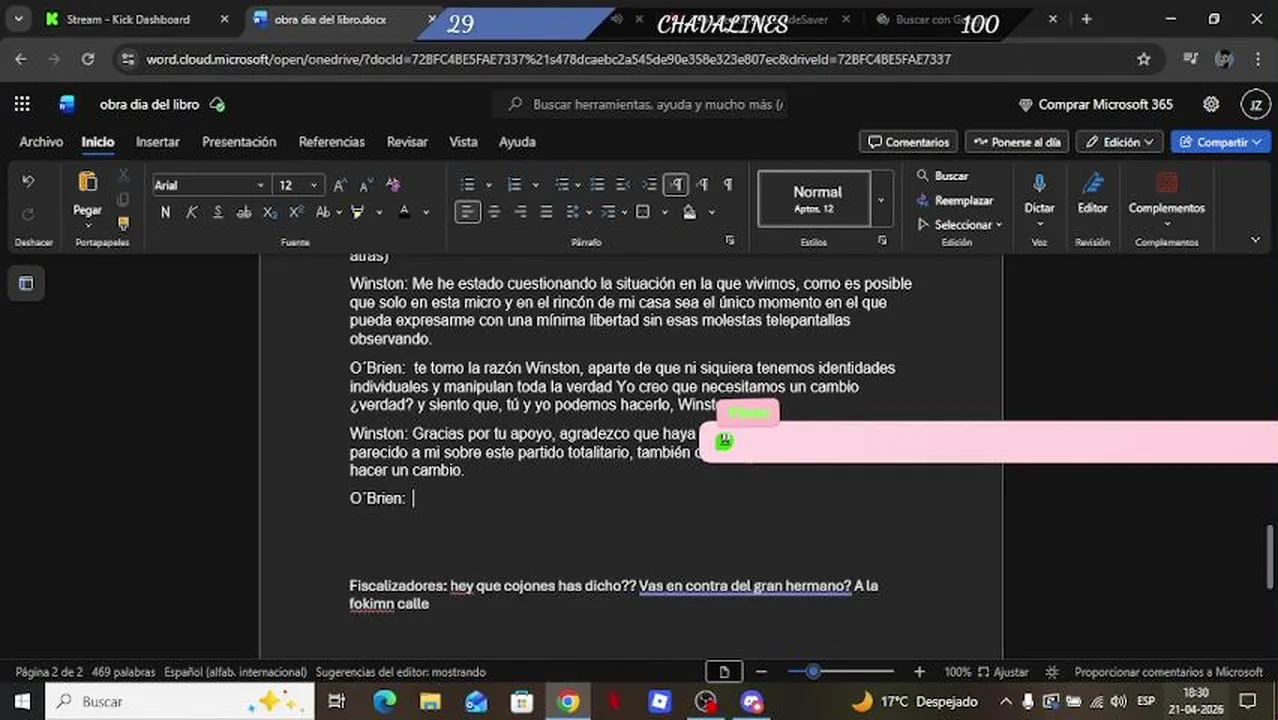Switch to the Referencias tab
Image resolution: width=1278 pixels, height=720 pixels.
click(331, 142)
